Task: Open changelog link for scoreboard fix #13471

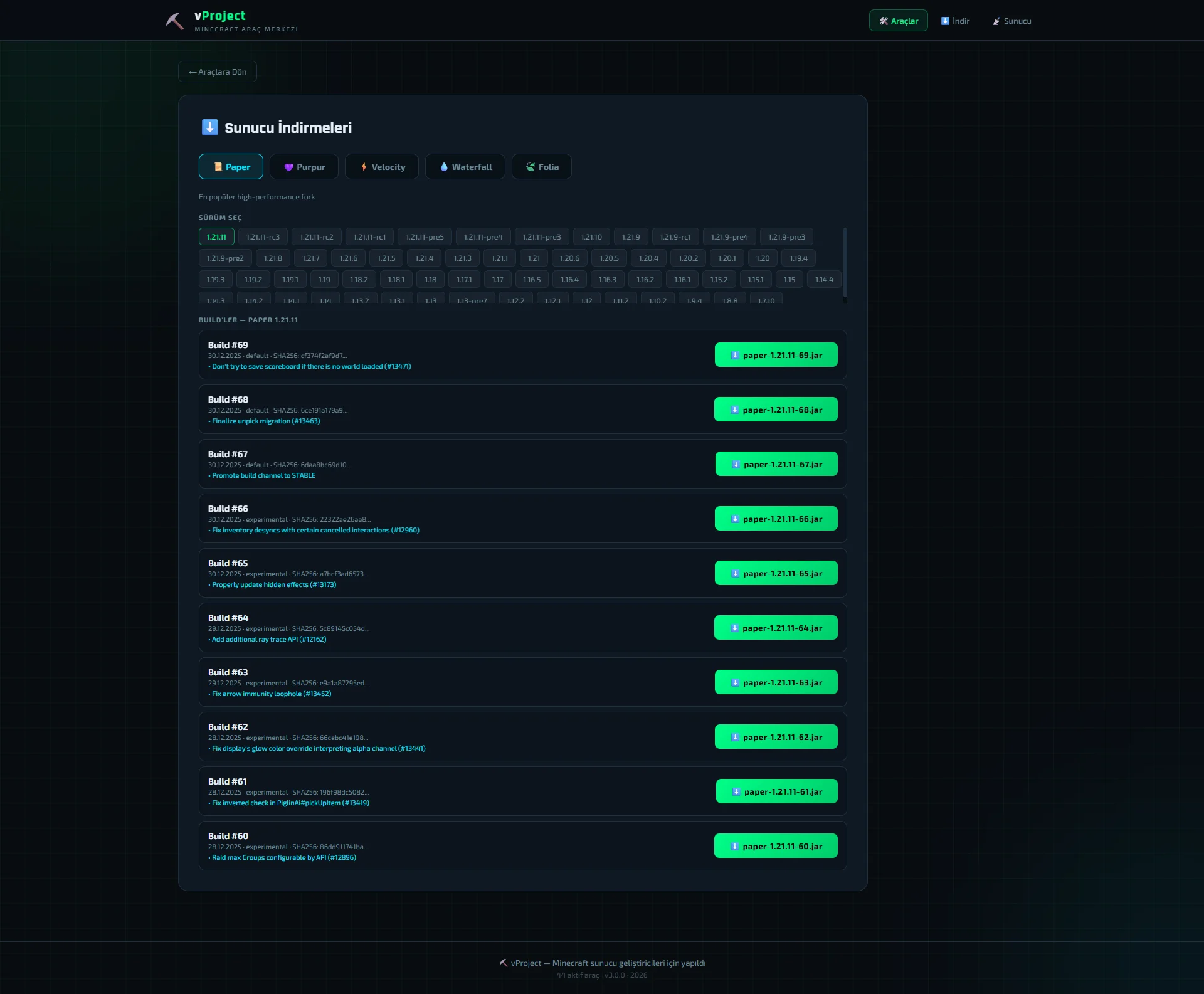Action: [311, 366]
